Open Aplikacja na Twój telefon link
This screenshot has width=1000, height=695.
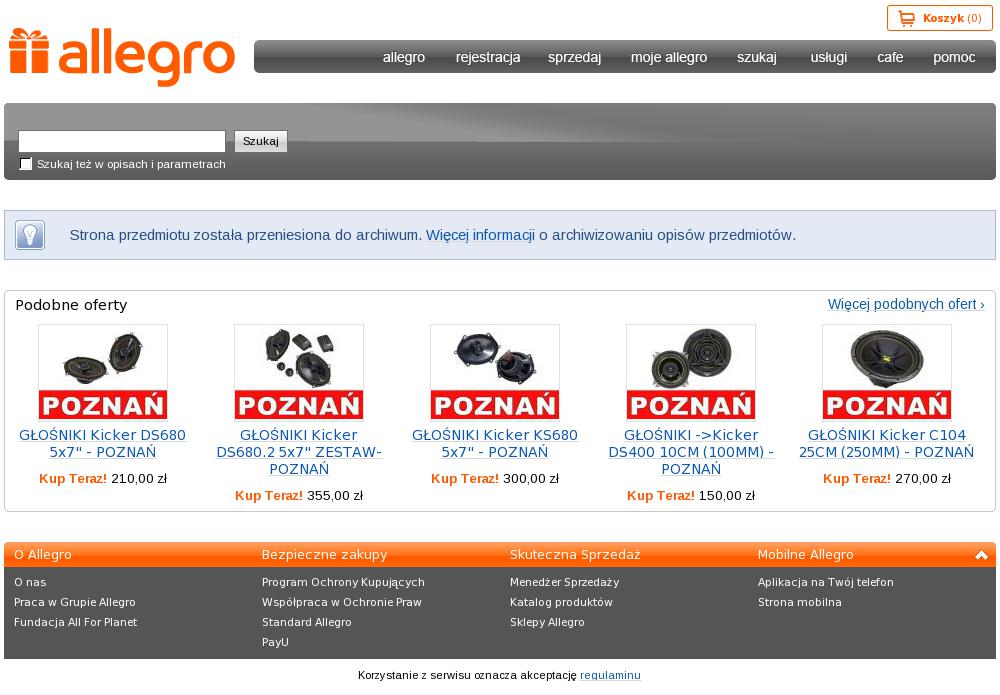(x=826, y=582)
